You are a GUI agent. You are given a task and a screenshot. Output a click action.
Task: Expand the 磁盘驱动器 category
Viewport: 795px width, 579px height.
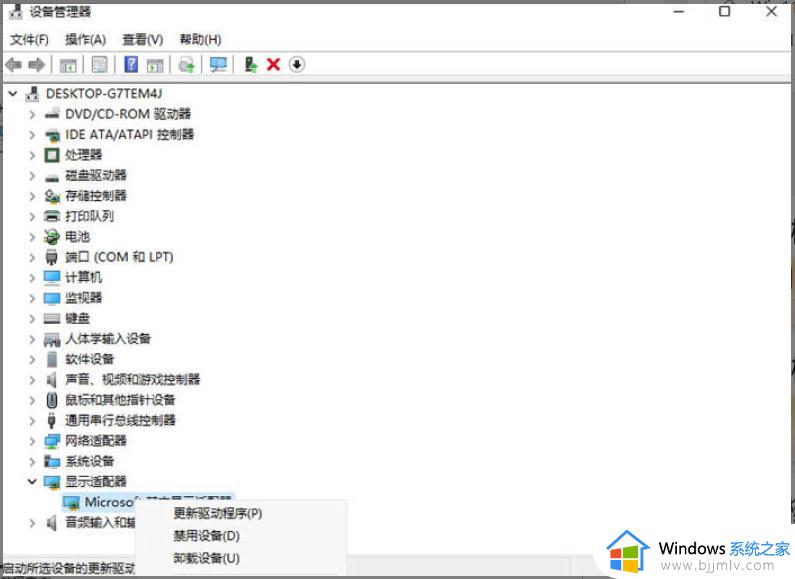tap(32, 175)
